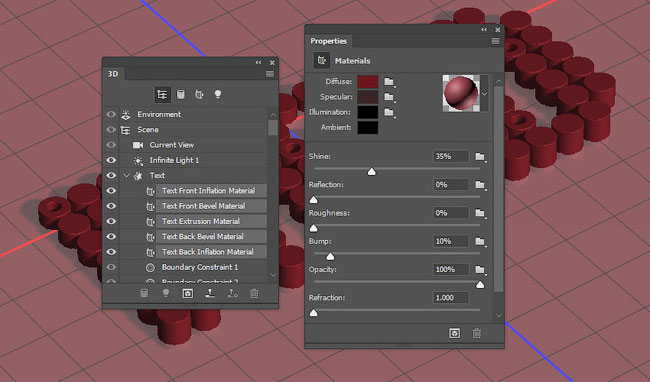Collapse the Properties panel with double arrows
This screenshot has height=382, width=650.
coord(484,30)
